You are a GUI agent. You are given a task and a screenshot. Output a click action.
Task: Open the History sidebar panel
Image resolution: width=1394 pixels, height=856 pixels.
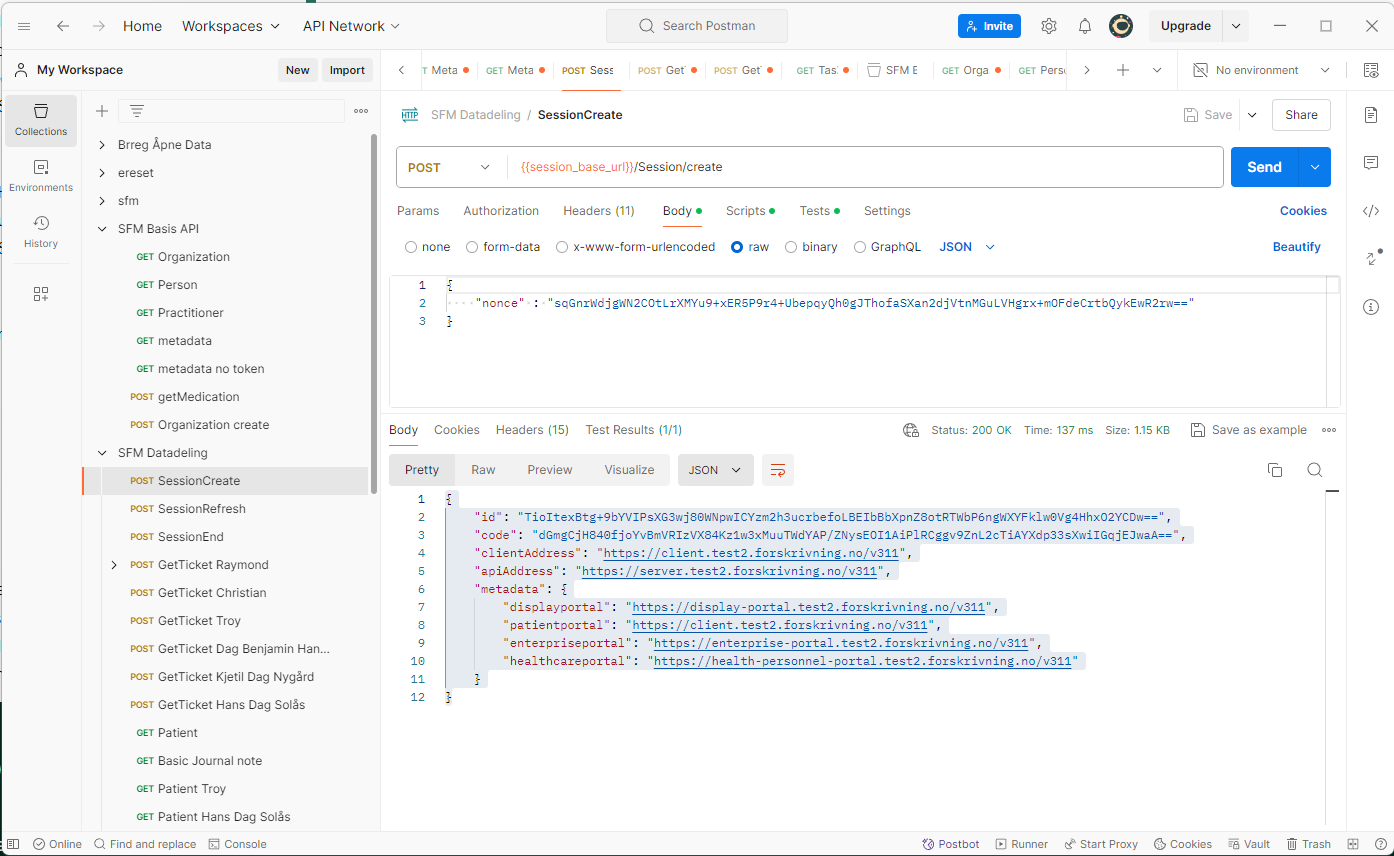[x=41, y=232]
